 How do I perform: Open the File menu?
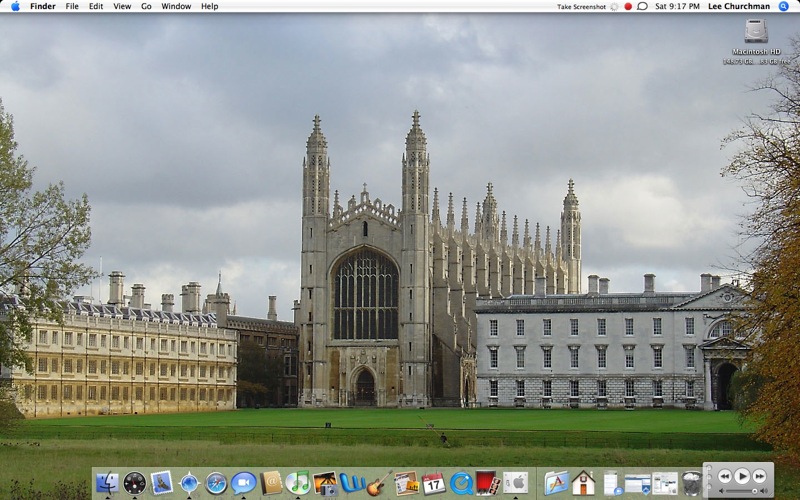pyautogui.click(x=72, y=6)
